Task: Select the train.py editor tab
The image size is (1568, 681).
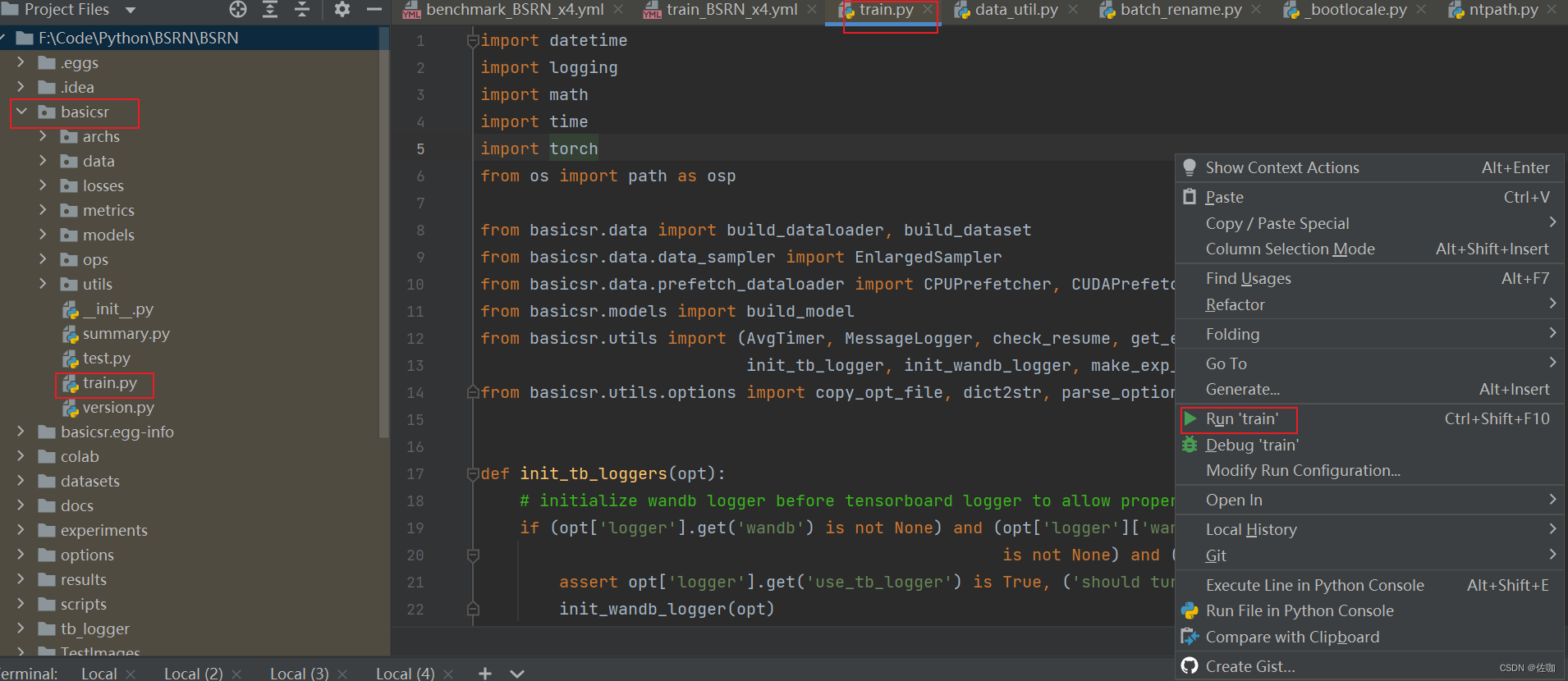Action: 886,10
